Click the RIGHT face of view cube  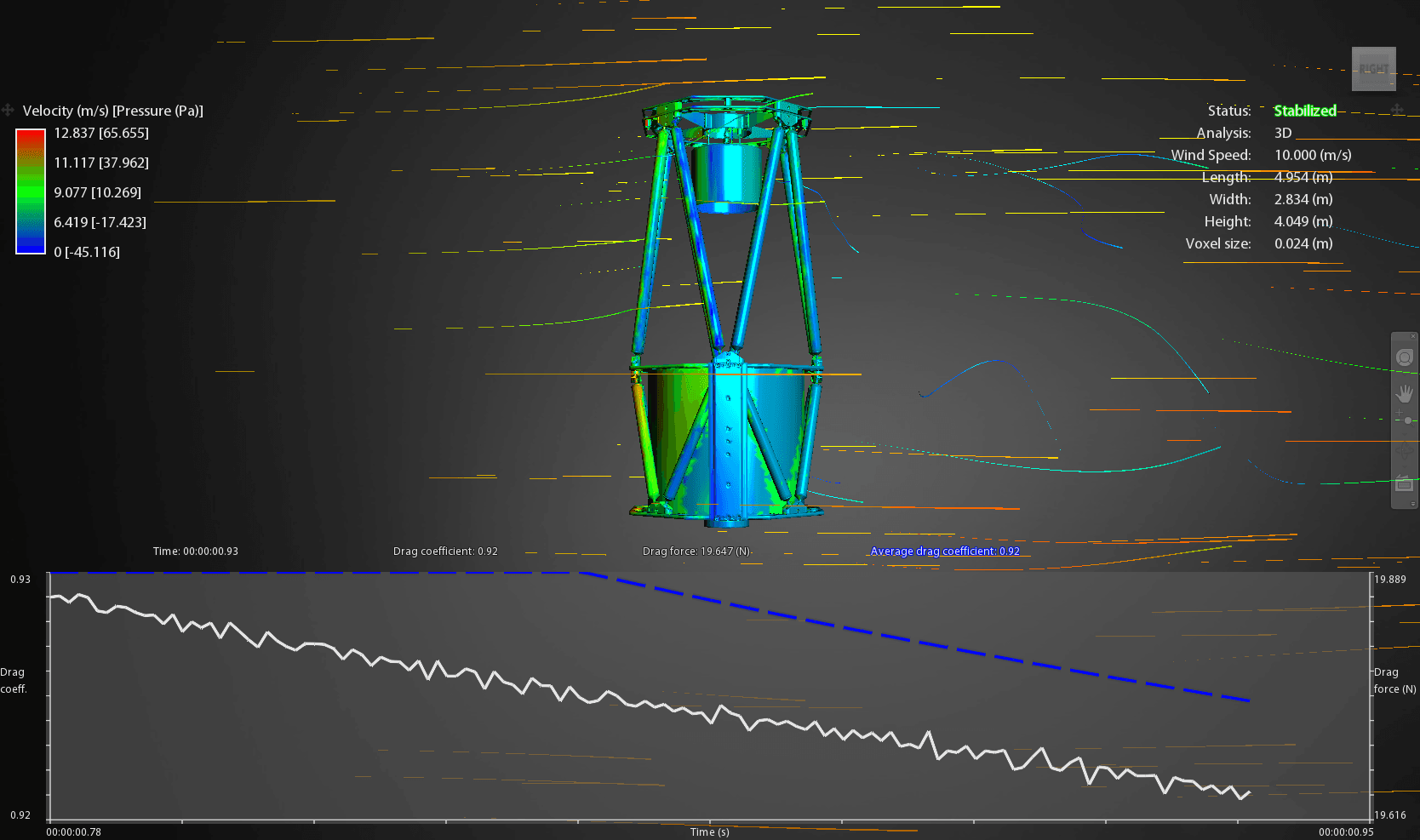click(x=1373, y=69)
